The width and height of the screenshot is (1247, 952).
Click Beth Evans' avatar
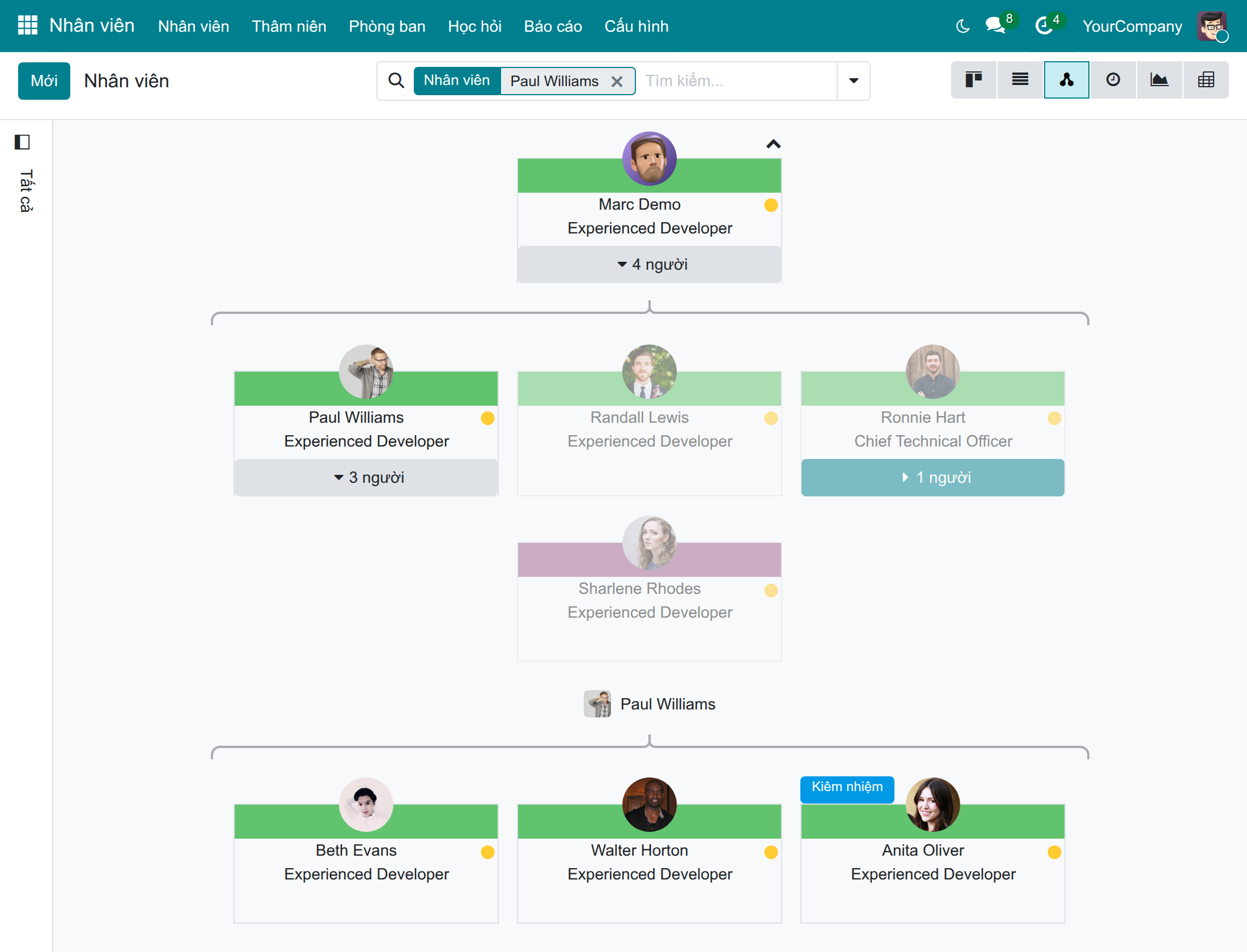(x=366, y=805)
